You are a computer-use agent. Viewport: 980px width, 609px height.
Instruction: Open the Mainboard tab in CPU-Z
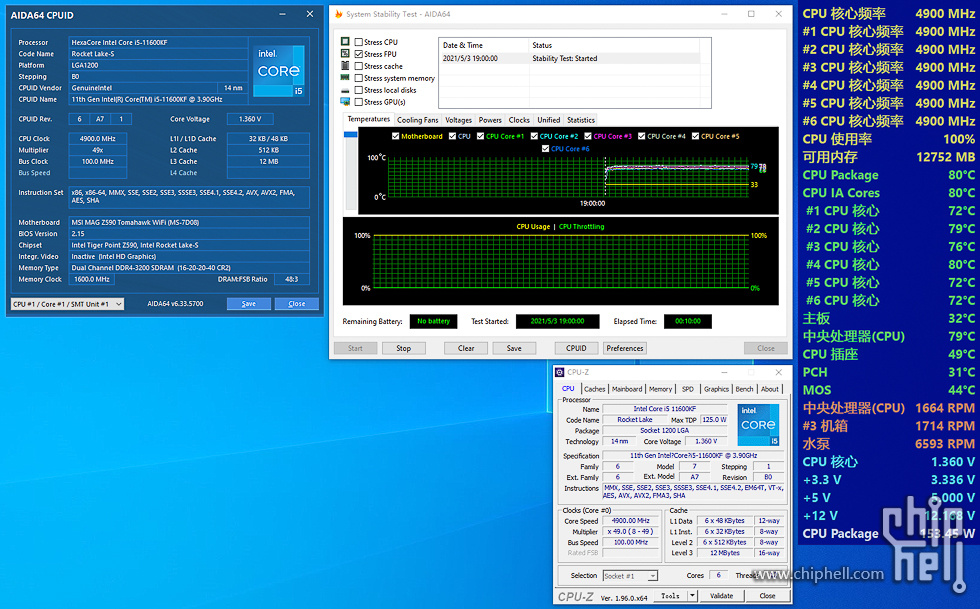point(627,389)
